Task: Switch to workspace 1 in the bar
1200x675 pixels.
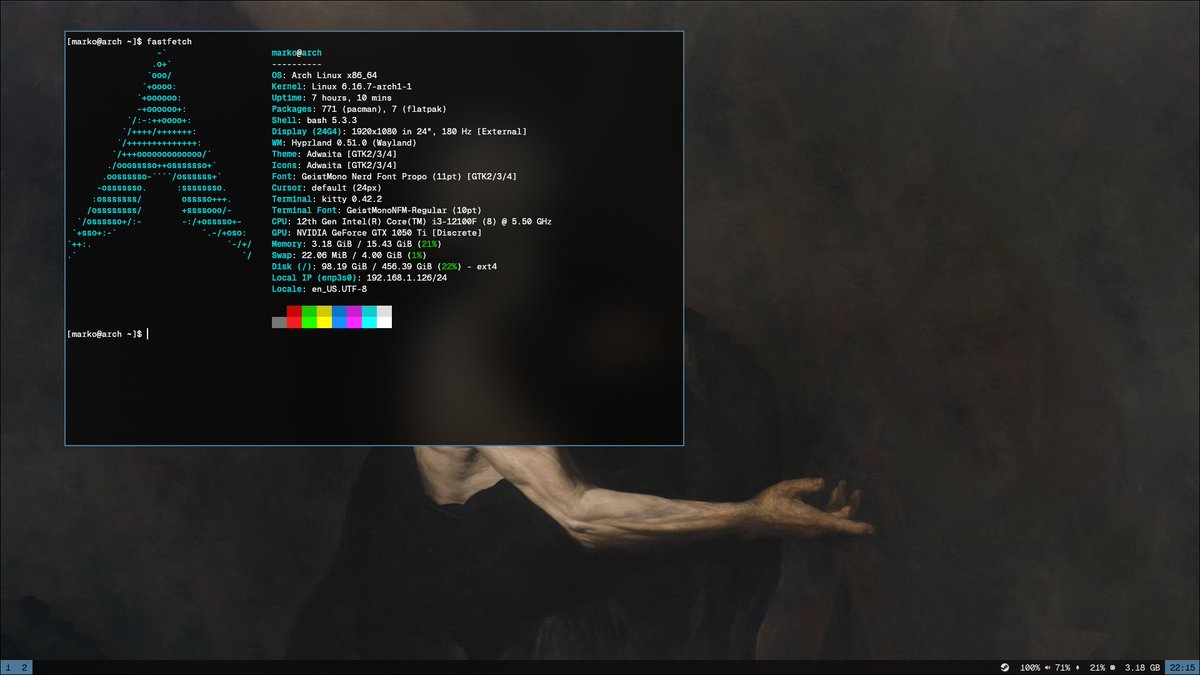Action: [7, 667]
